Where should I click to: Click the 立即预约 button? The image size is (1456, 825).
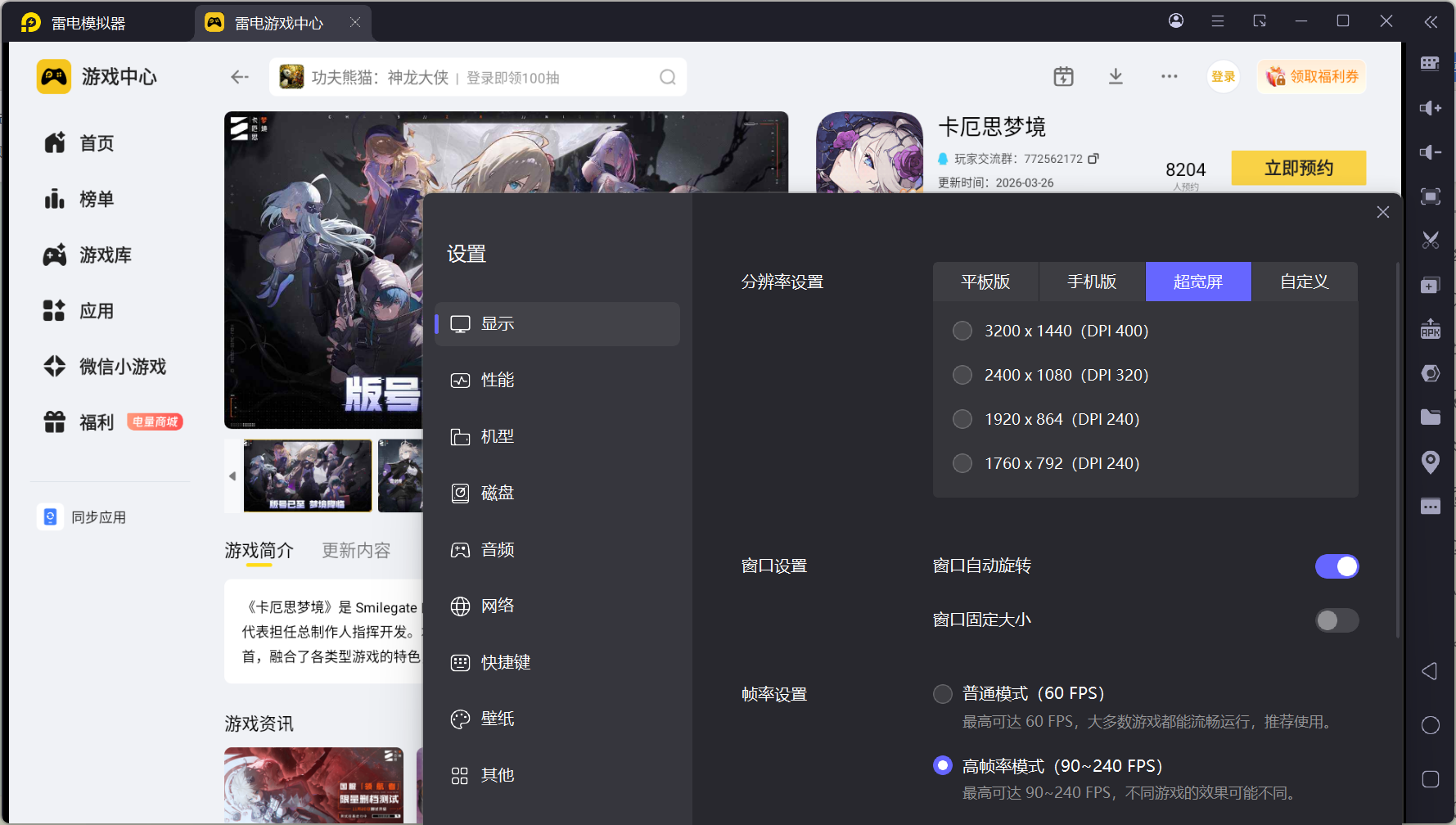[x=1298, y=169]
